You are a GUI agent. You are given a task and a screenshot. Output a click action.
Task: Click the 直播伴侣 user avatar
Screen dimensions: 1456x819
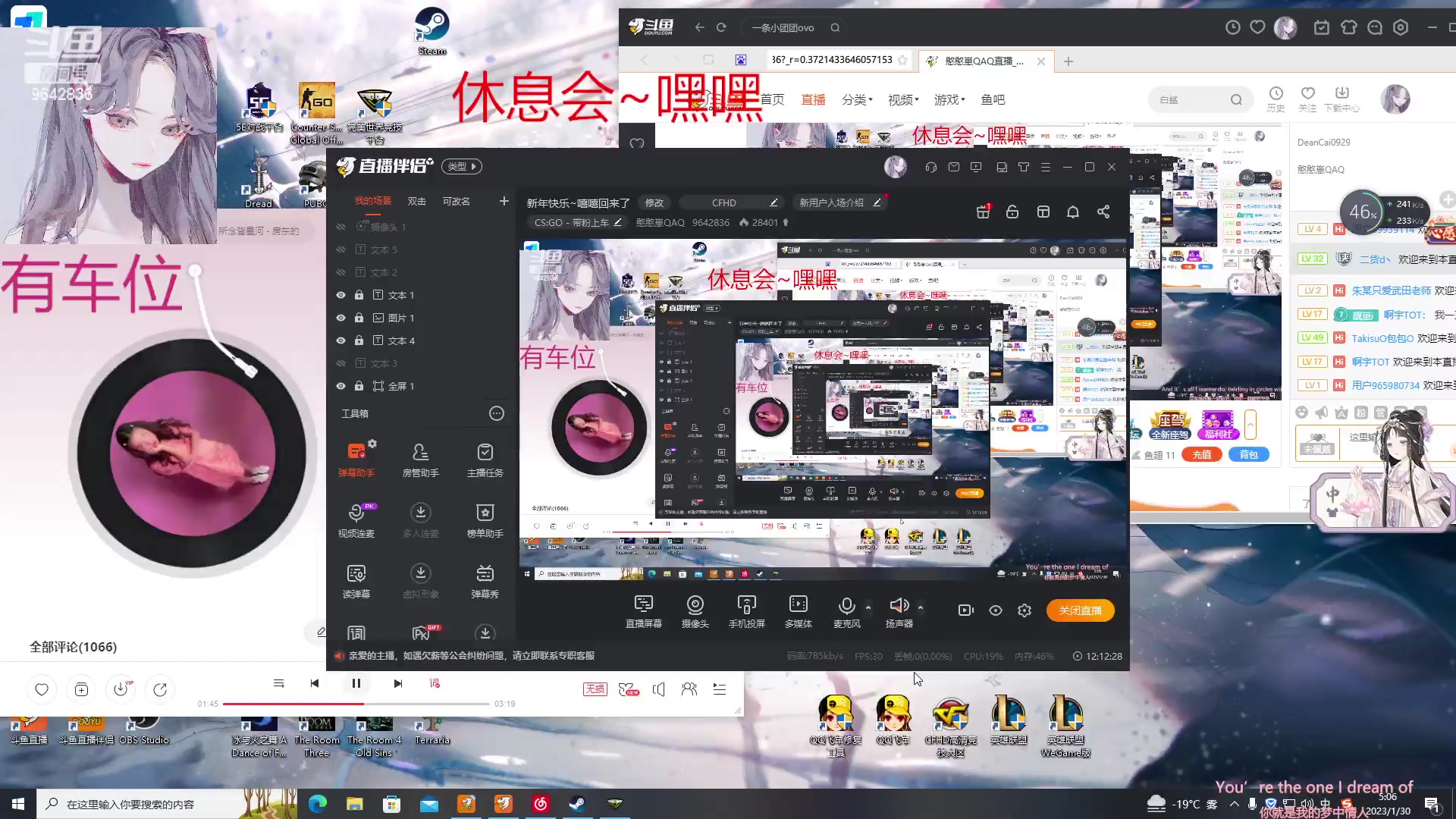tap(896, 167)
